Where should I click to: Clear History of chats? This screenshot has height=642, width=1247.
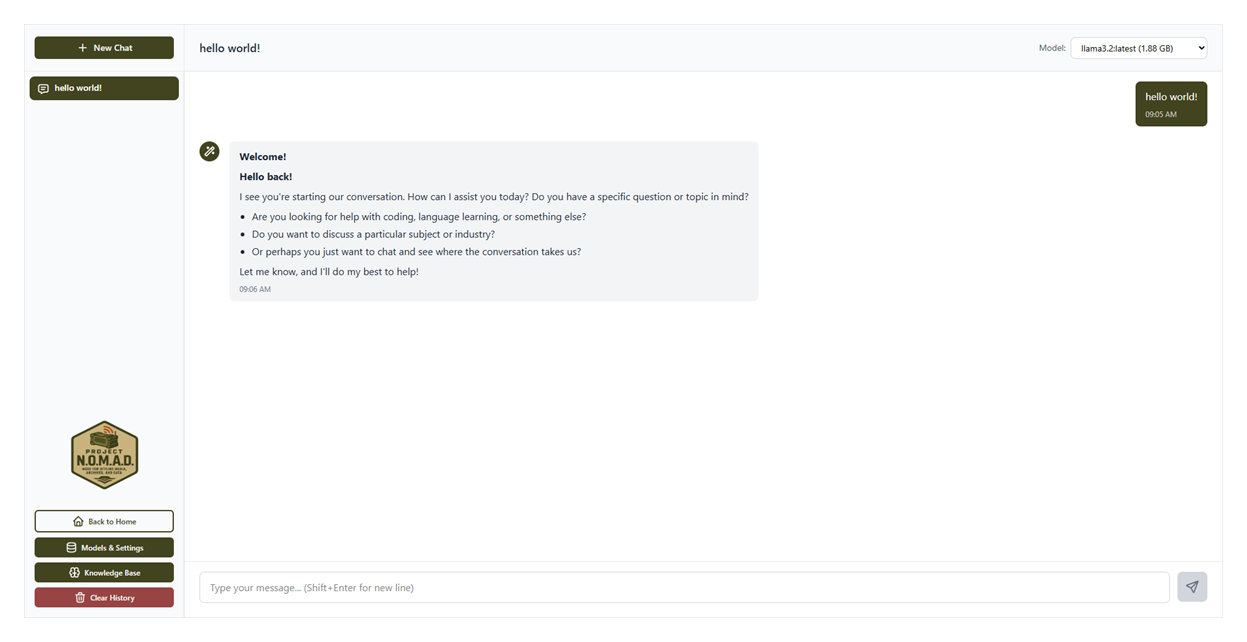click(104, 598)
